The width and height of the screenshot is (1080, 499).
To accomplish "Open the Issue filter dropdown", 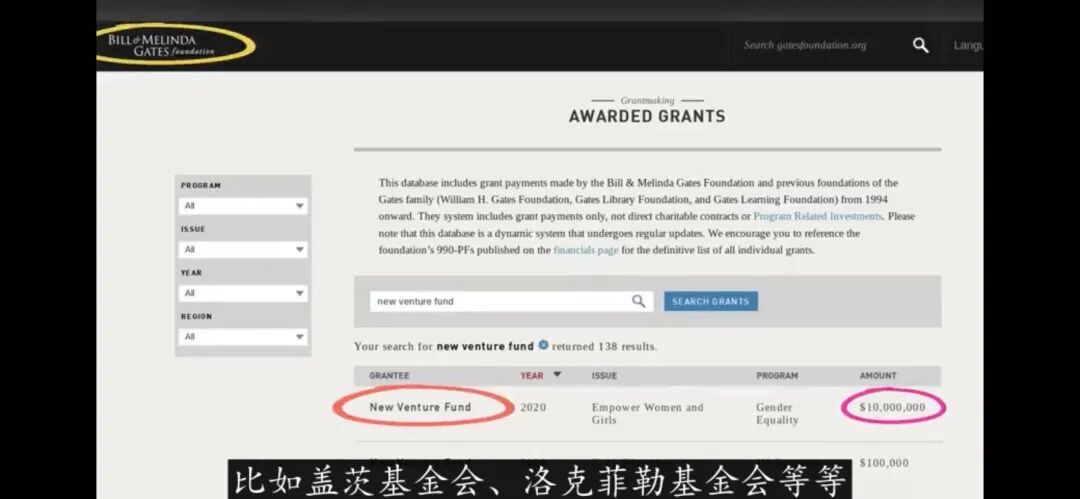I will point(242,250).
